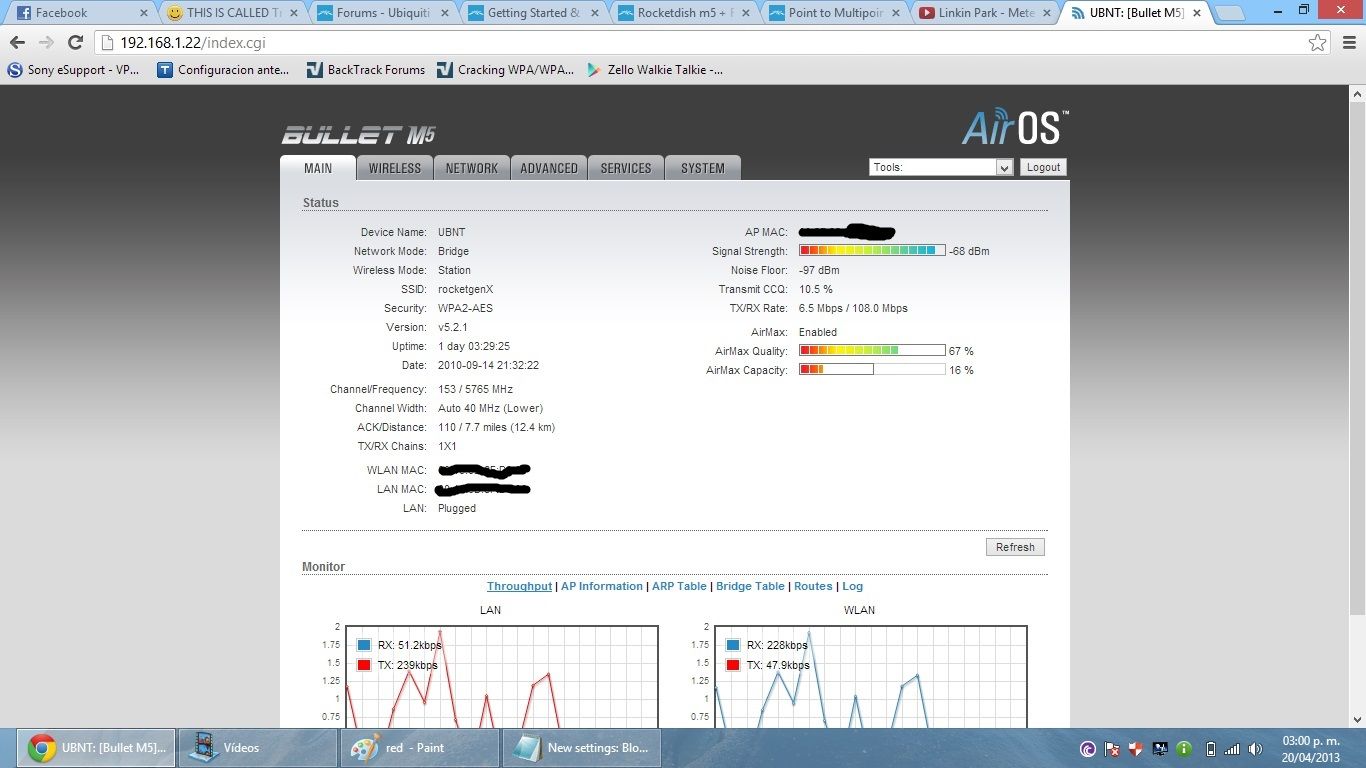Click inside the browser address bar
Screen dimensions: 1366x768
(x=400, y=42)
